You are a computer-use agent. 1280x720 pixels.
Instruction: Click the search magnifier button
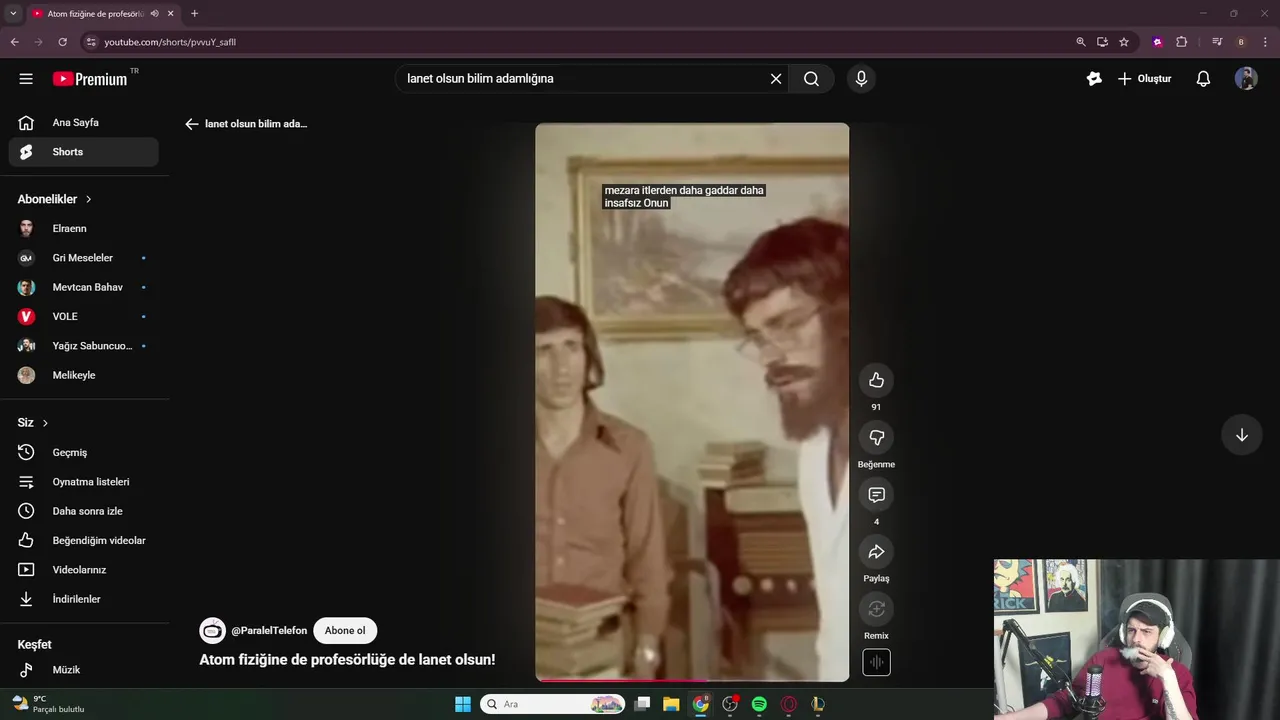(811, 79)
